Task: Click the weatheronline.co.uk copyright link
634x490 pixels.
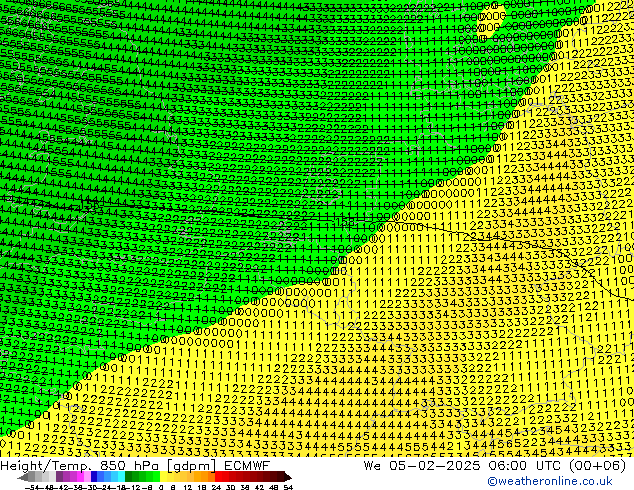Action: click(x=550, y=481)
